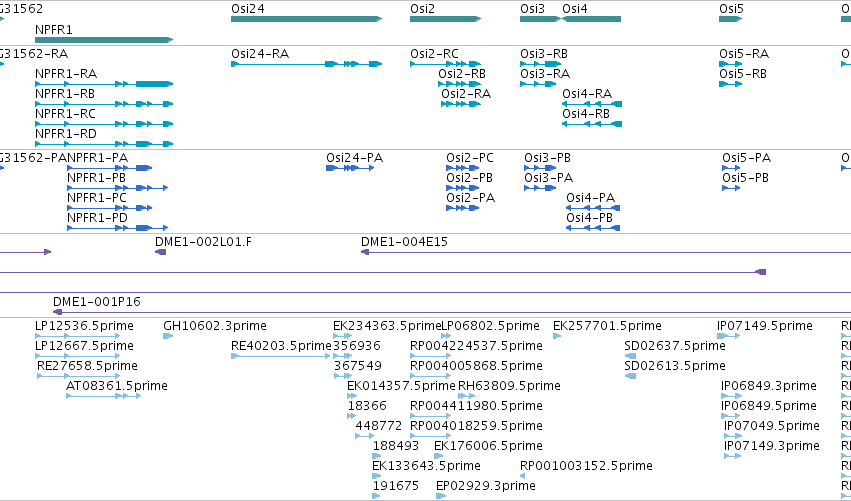Select EST LP06802.5prime
Screen dimensions: 851x501
click(446, 336)
